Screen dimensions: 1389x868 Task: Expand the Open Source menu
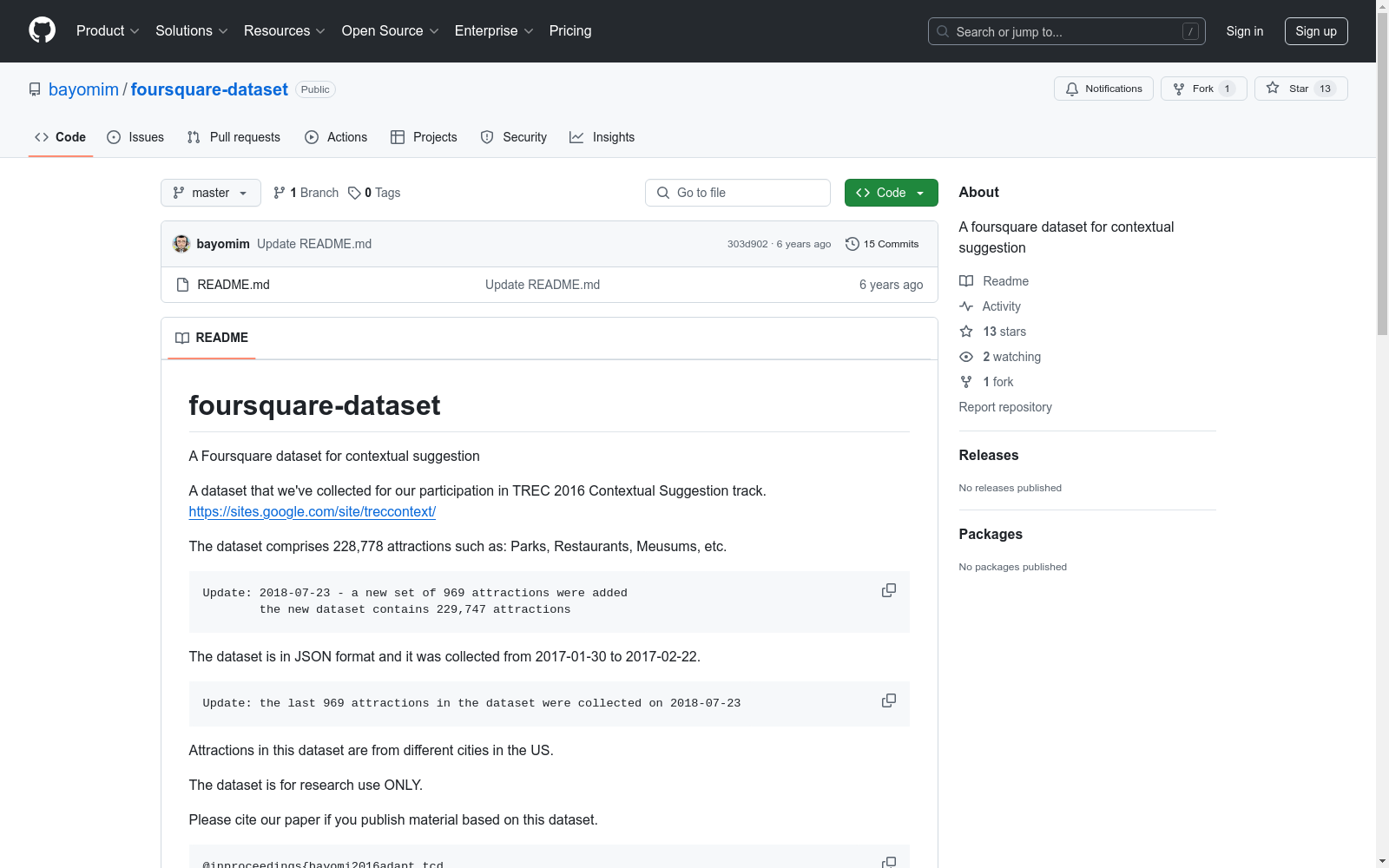391,31
